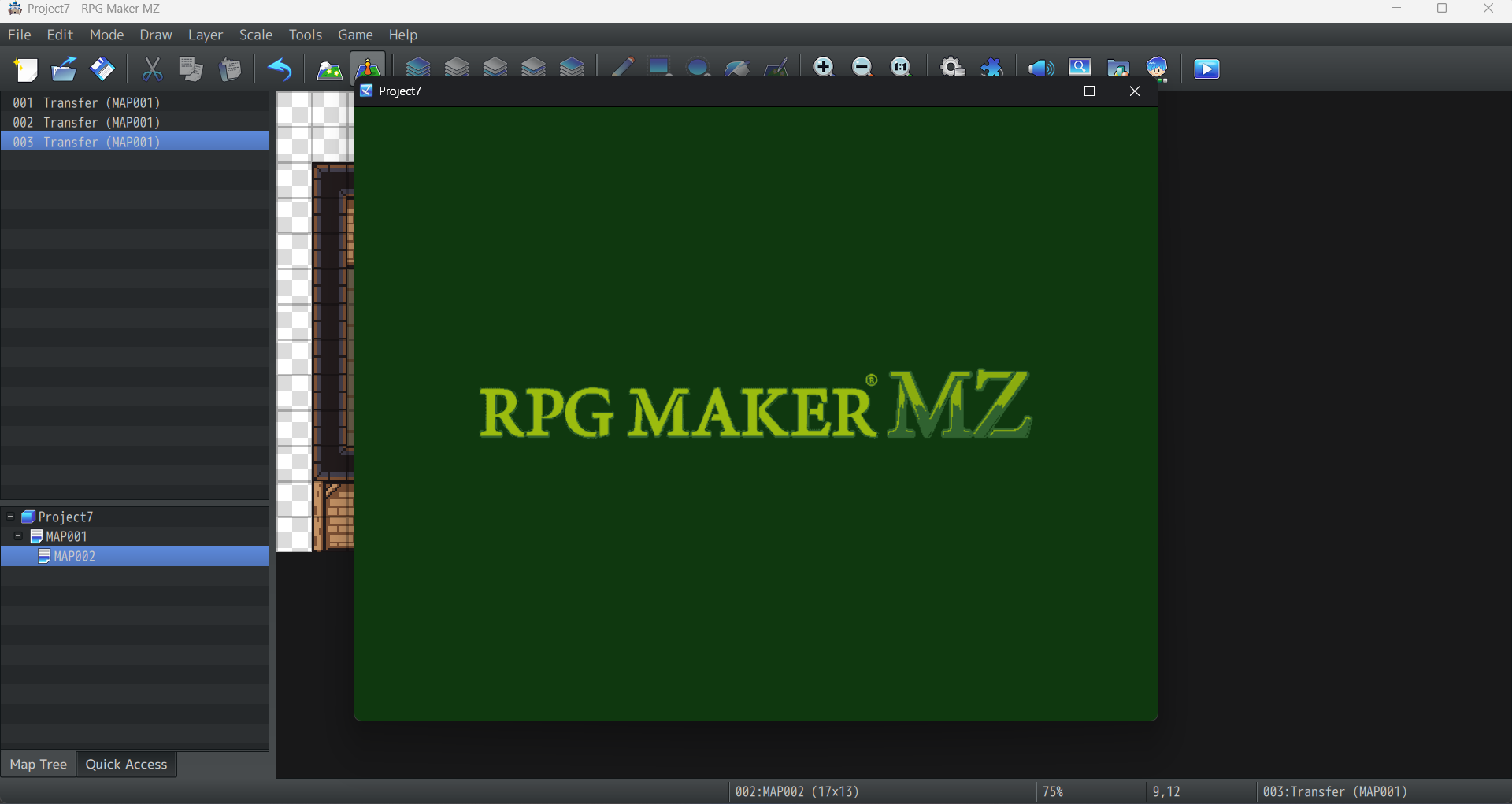
Task: Save the project with the disk icon
Action: (102, 69)
